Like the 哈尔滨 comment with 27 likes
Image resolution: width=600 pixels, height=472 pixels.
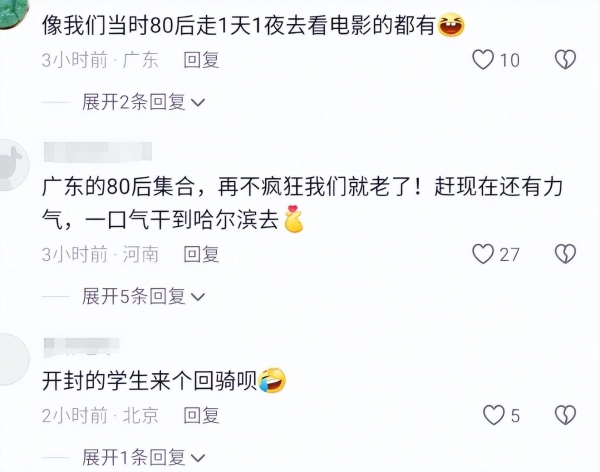(483, 254)
